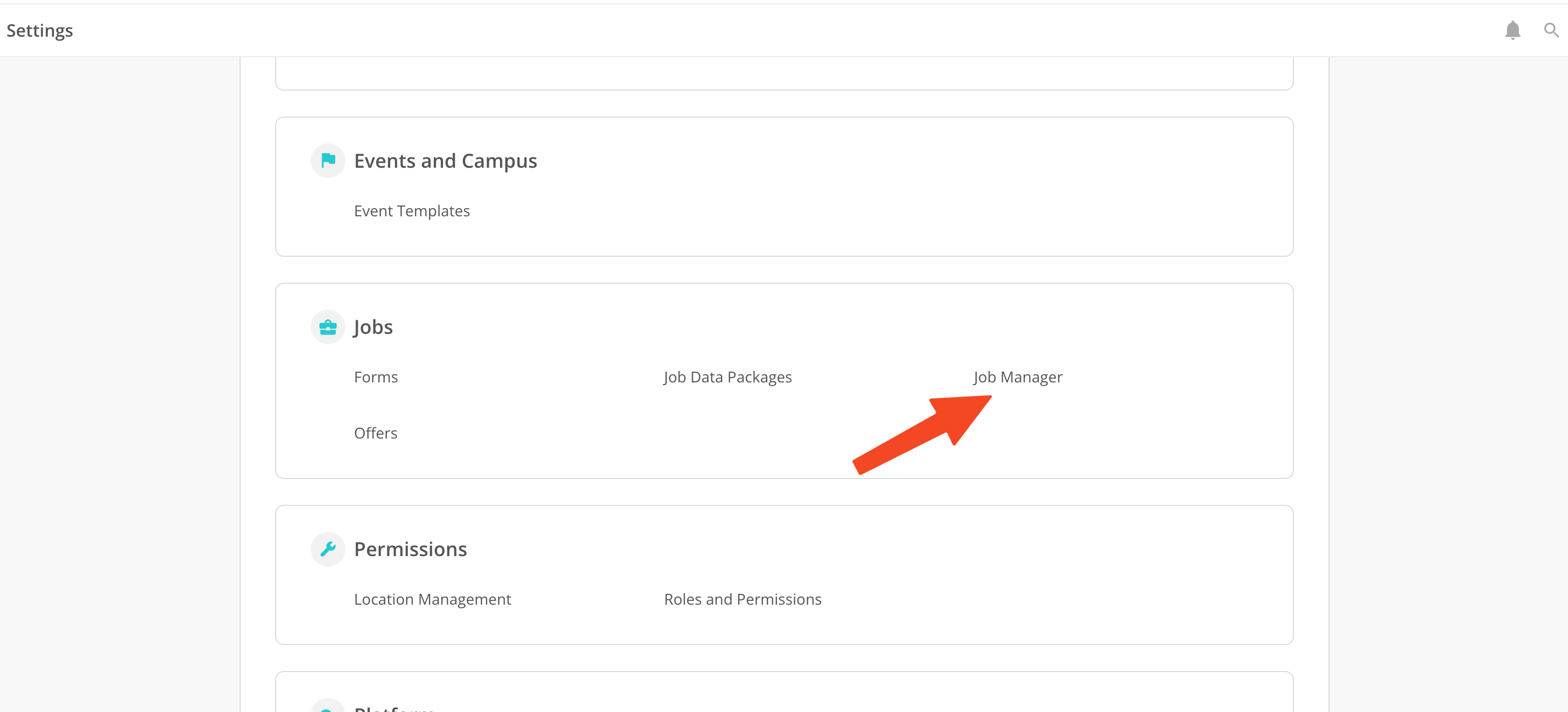The image size is (1568, 712).
Task: Click the cut-off card above Events and Campus
Action: [784, 74]
